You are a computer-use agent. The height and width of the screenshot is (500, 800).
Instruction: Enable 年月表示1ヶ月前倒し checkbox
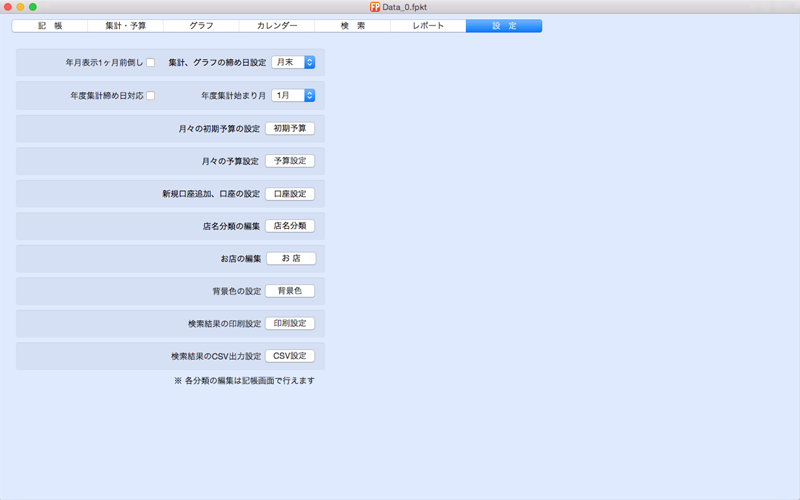(151, 62)
